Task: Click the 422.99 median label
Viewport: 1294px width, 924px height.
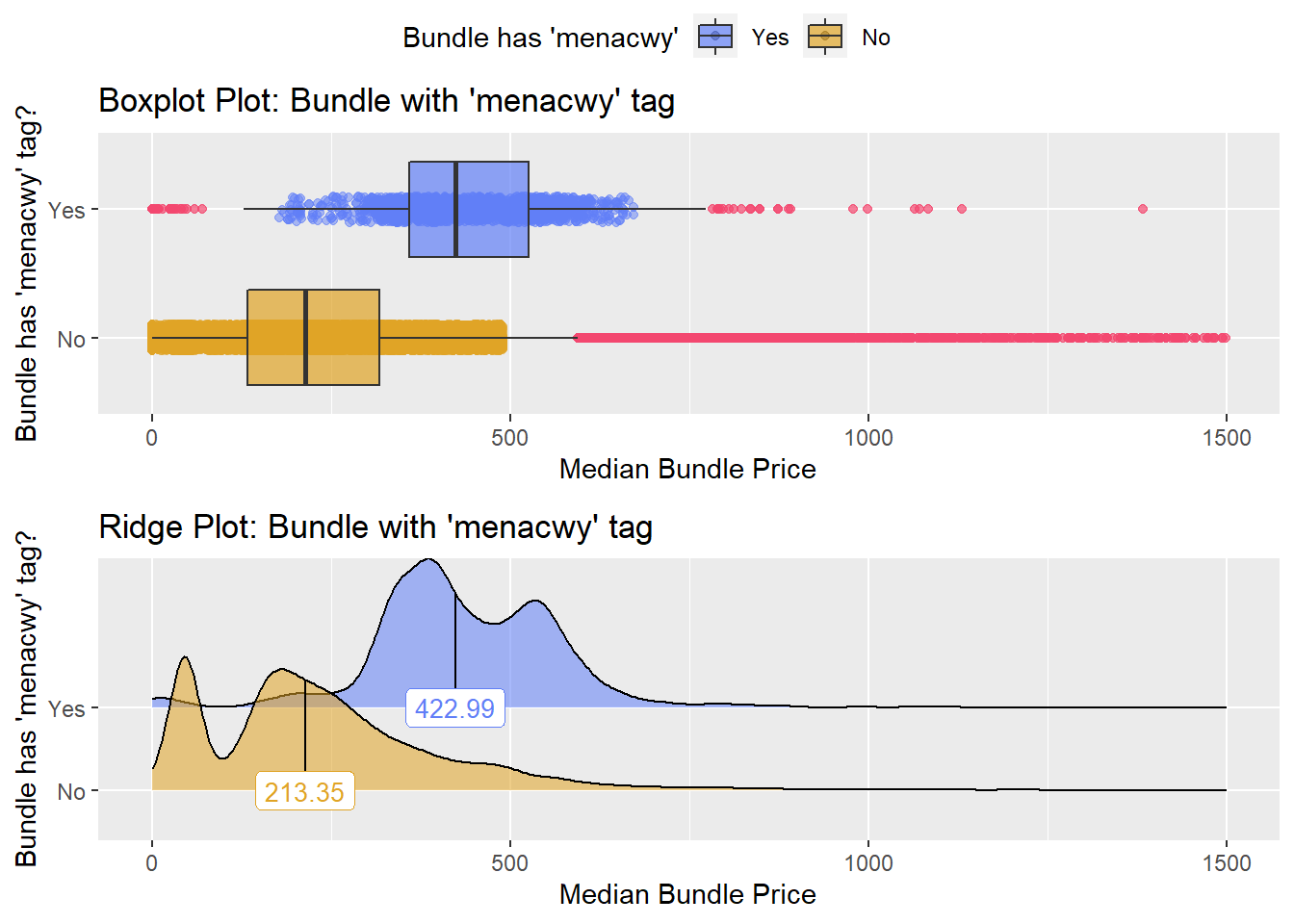Action: [454, 708]
